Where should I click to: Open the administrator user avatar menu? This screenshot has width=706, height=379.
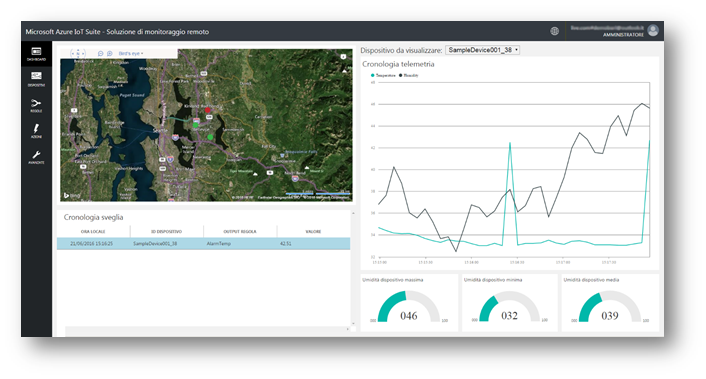pyautogui.click(x=653, y=31)
